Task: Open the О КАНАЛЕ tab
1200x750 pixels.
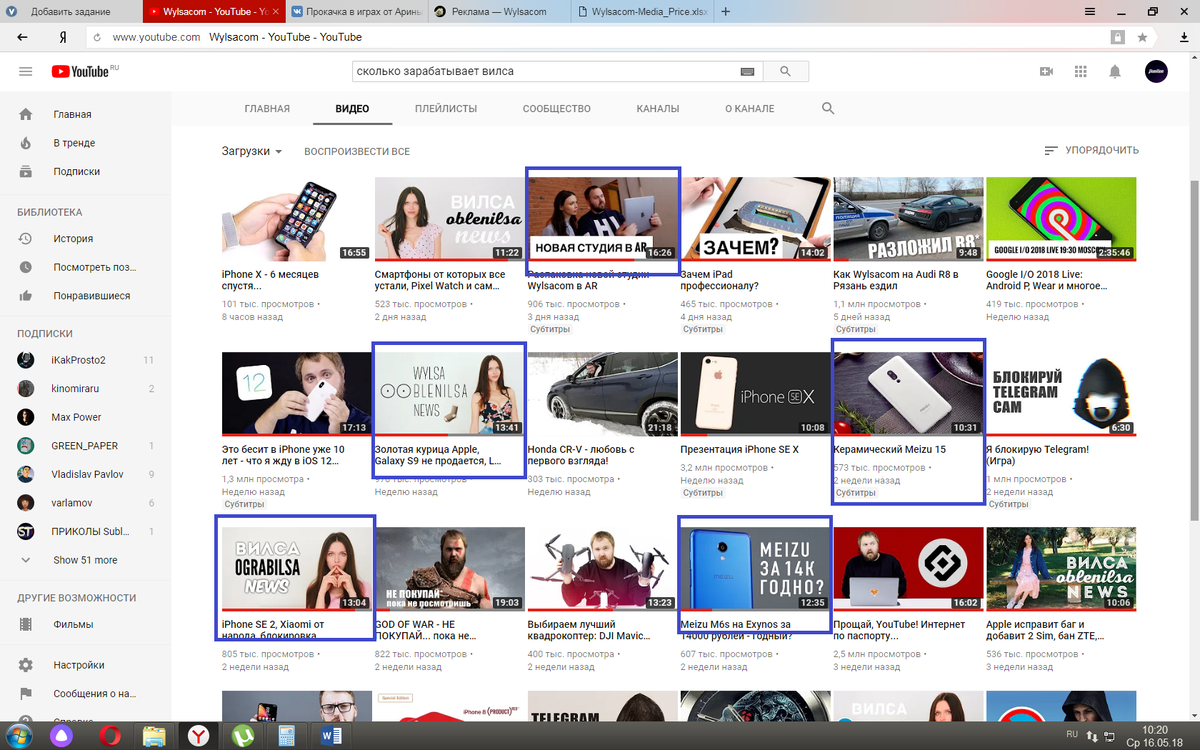Action: 750,108
